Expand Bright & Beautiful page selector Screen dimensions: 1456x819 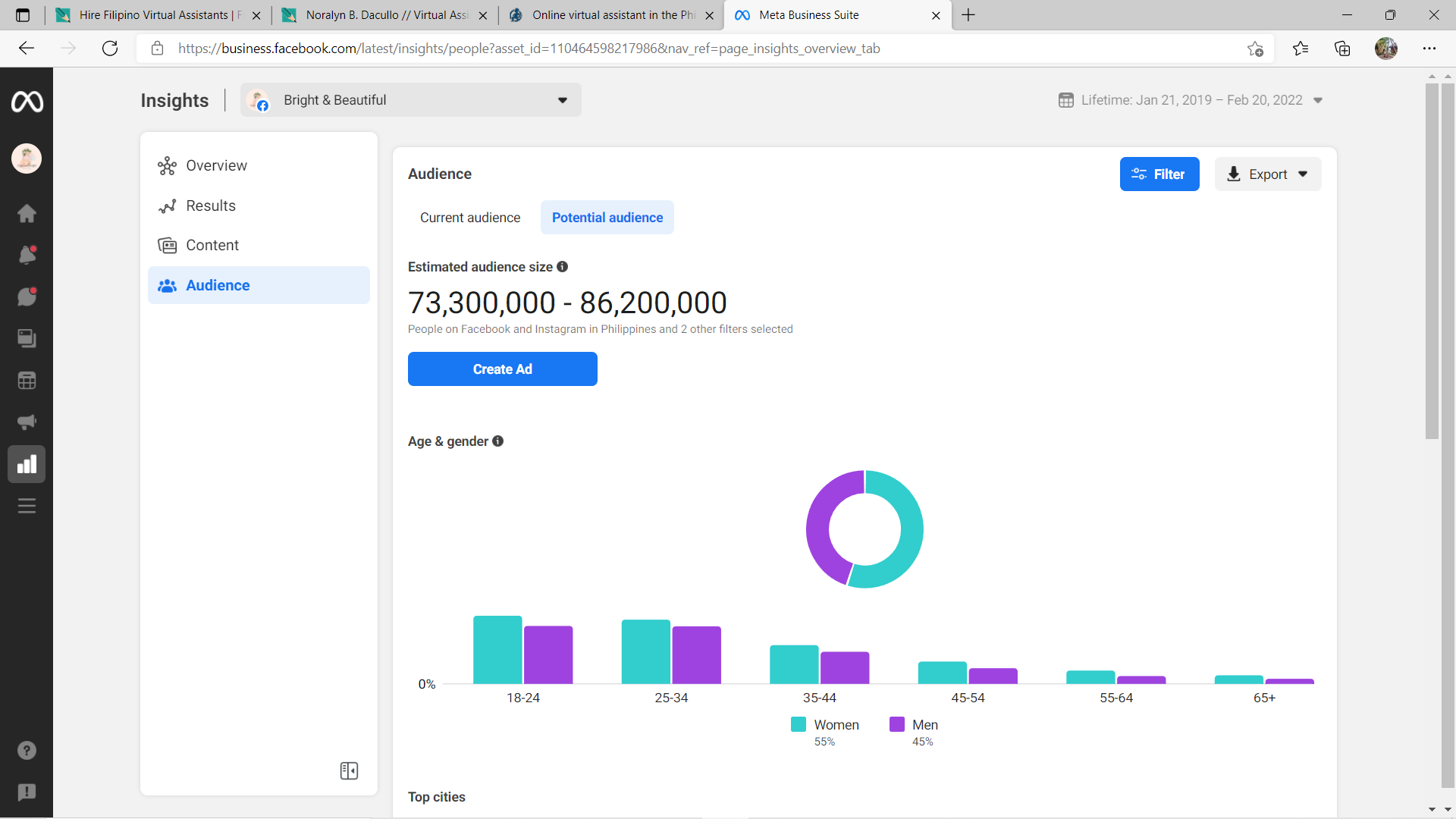411,100
